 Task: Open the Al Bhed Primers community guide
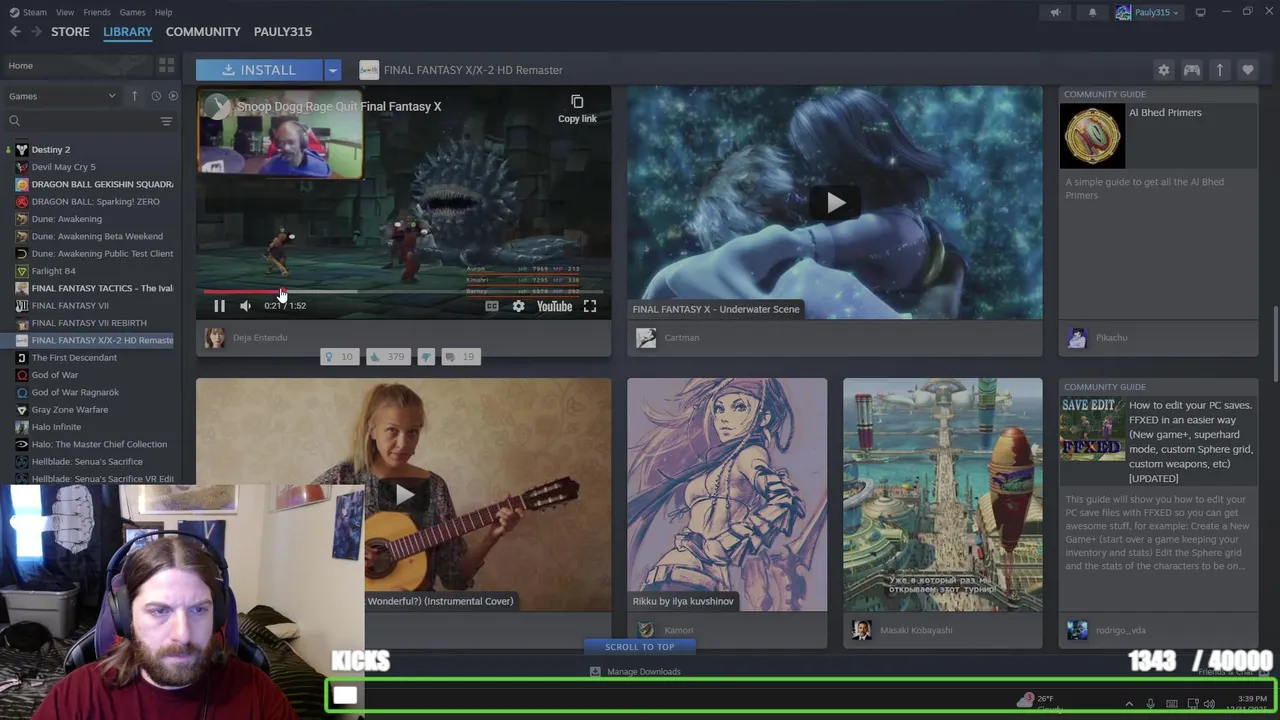[x=1158, y=203]
